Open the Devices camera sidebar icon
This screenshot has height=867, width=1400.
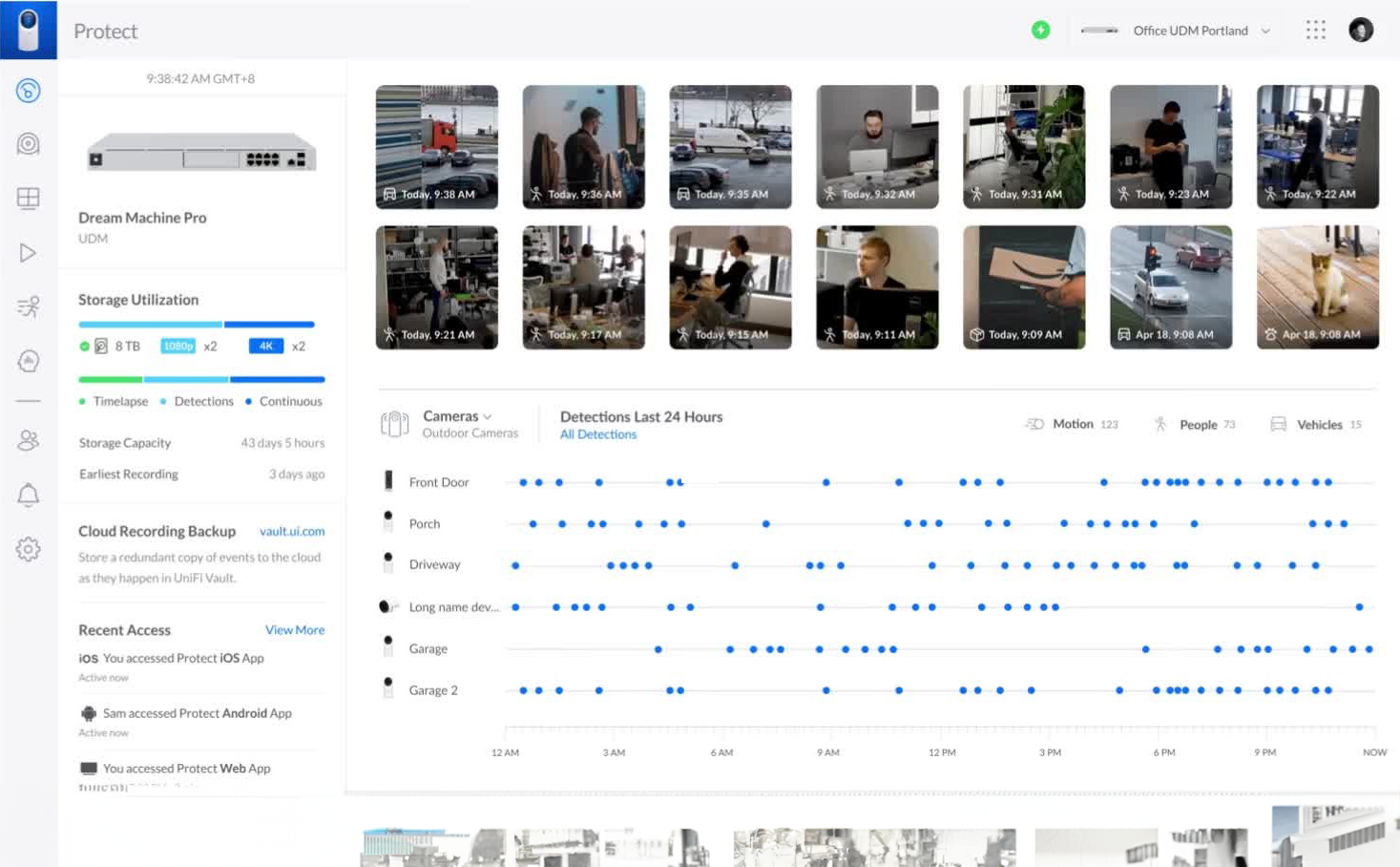tap(29, 144)
